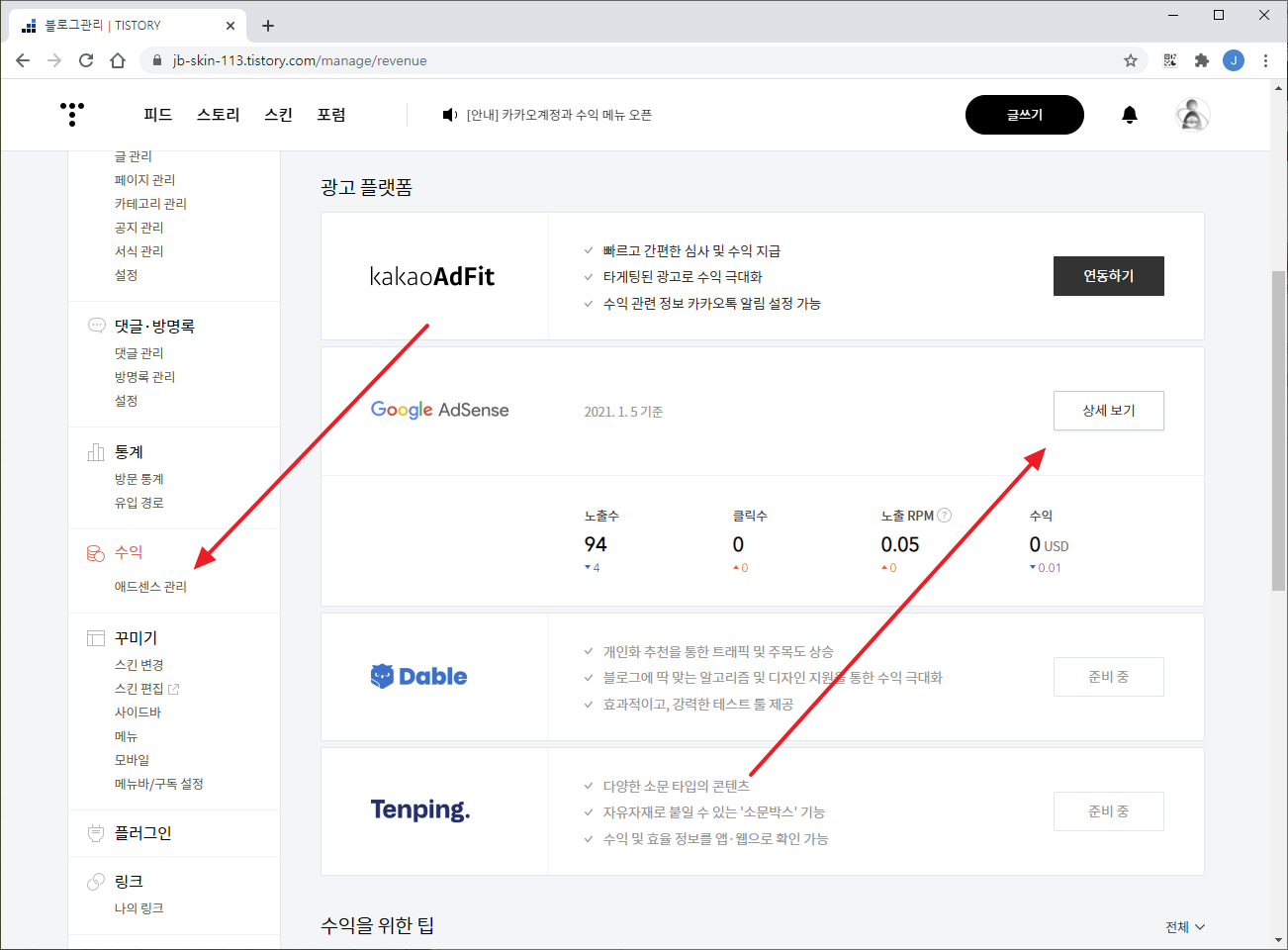Open 공지 관리 in the sidebar
This screenshot has height=950, width=1288.
[x=139, y=228]
